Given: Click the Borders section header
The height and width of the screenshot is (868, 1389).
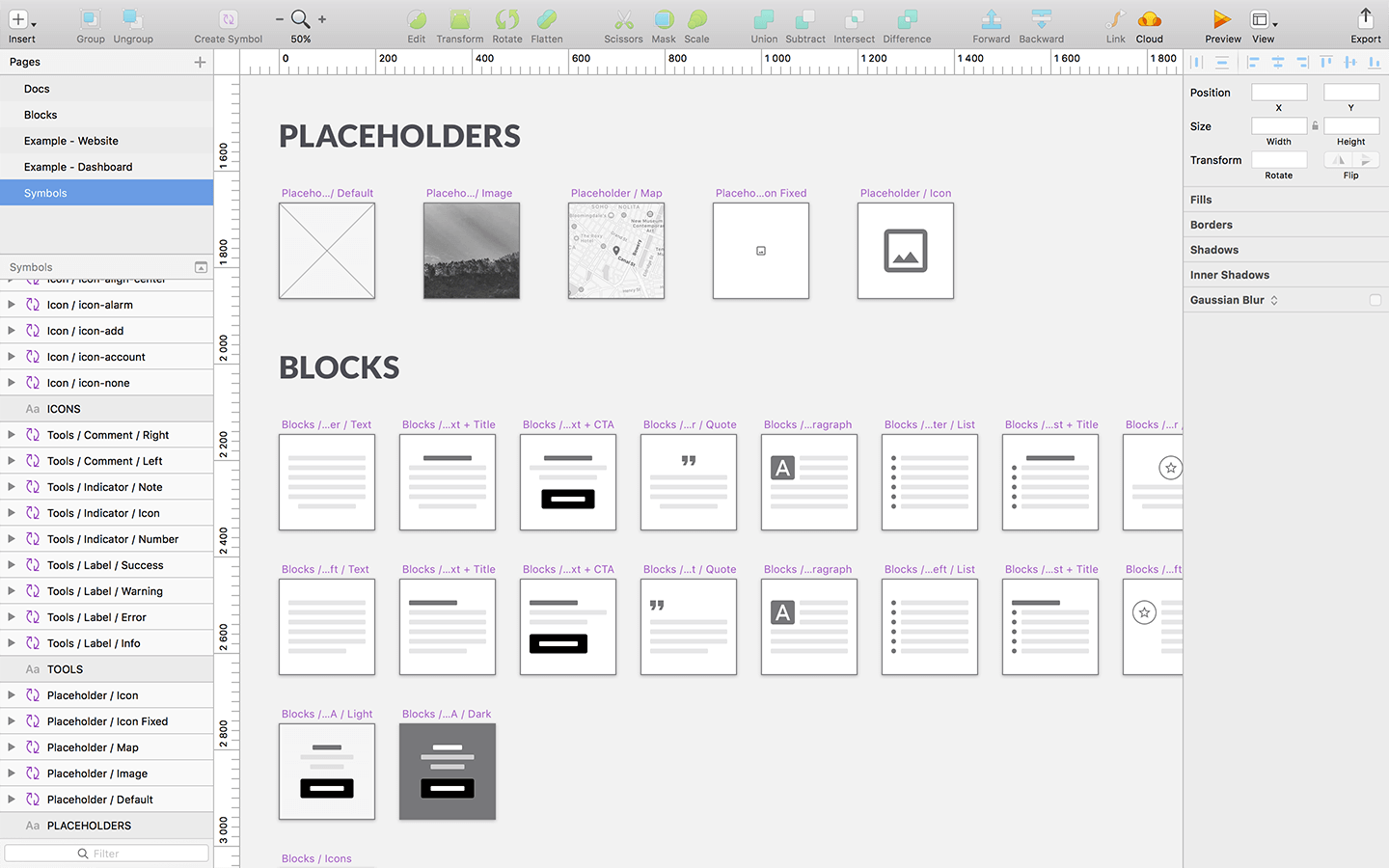Looking at the screenshot, I should 1287,225.
